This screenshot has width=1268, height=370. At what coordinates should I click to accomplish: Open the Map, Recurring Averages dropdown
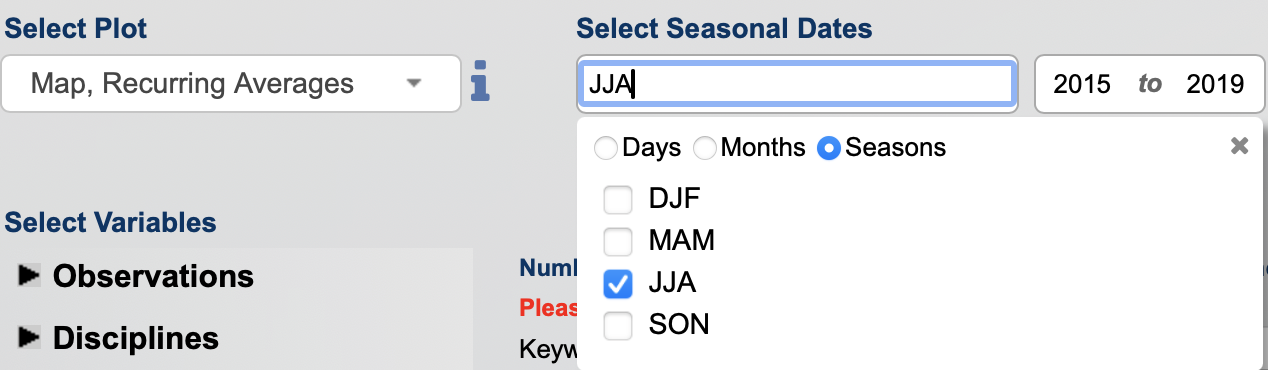click(x=231, y=83)
